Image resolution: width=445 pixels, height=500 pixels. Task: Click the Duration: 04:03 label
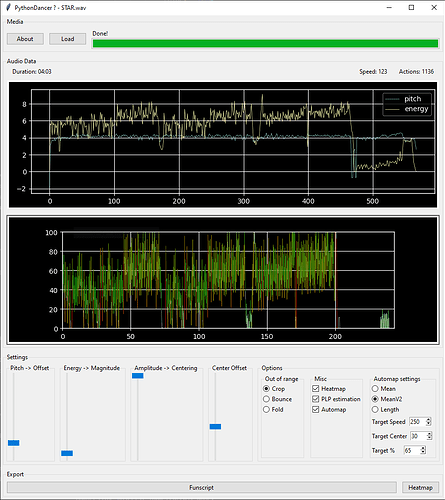click(x=32, y=71)
